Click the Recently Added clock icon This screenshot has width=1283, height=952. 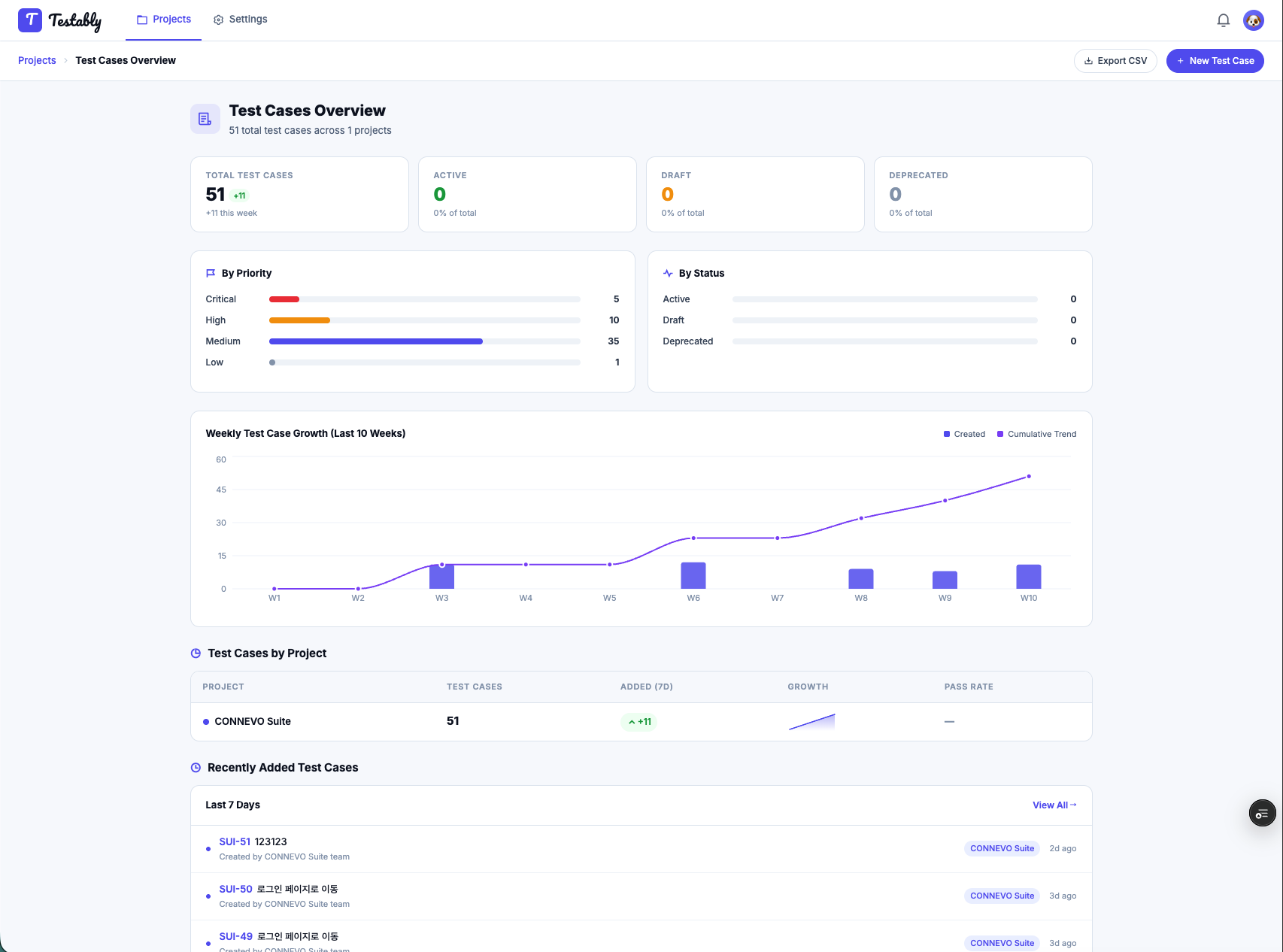[x=196, y=768]
